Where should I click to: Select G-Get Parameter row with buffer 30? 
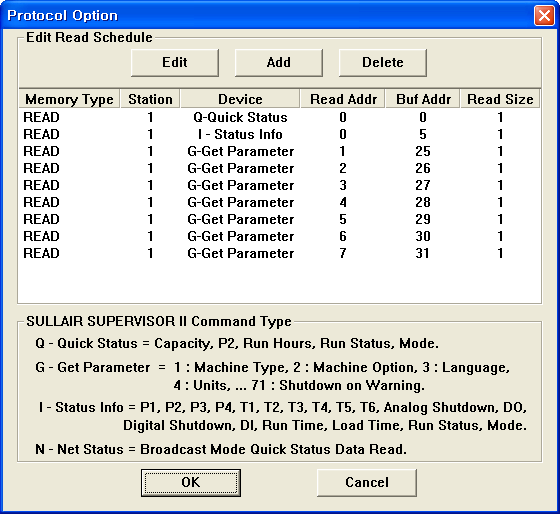280,236
